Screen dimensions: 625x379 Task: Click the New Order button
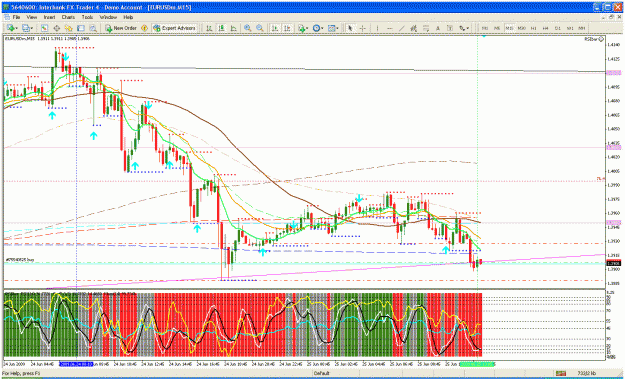click(x=121, y=28)
